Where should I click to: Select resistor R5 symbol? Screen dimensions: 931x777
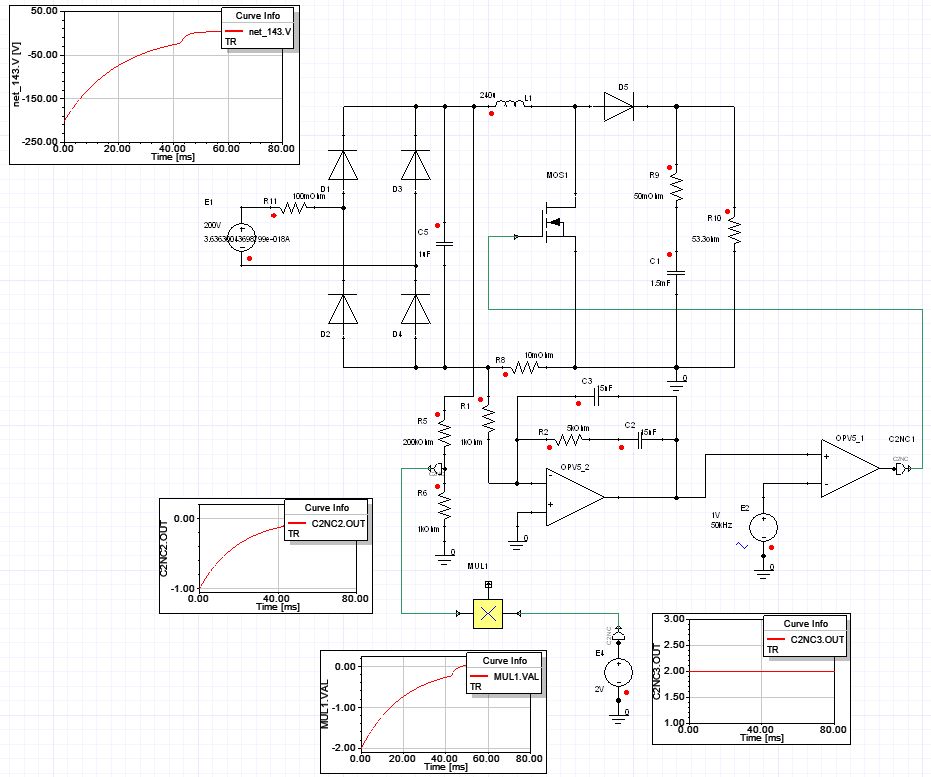(x=445, y=435)
